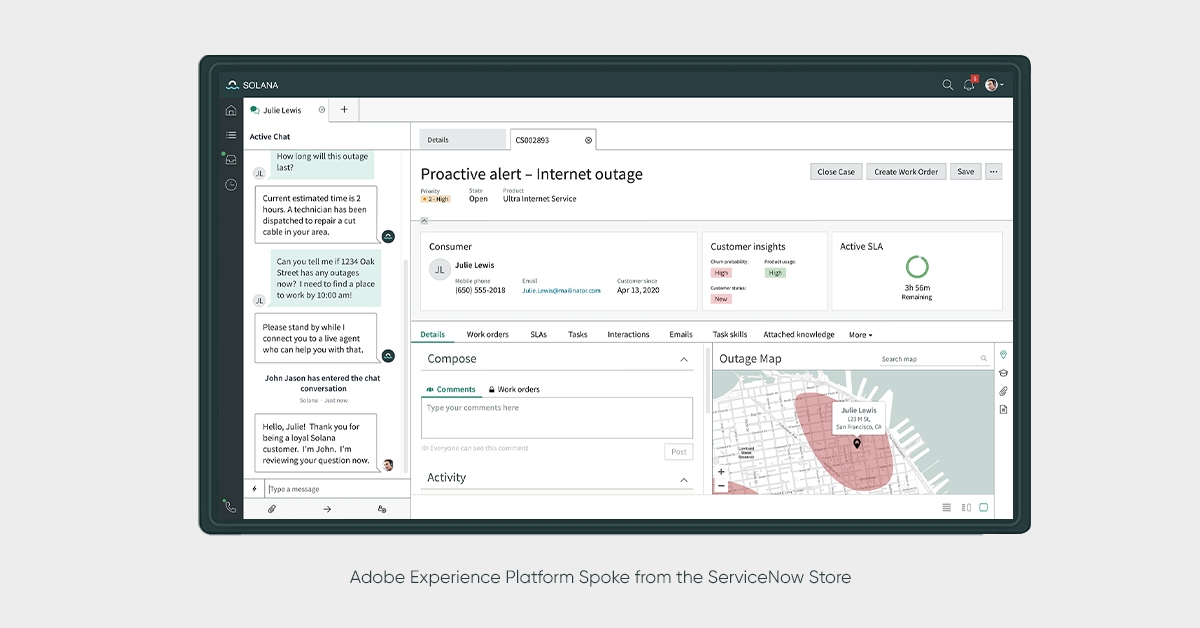Click the Save button
The image size is (1200, 628).
tap(966, 171)
